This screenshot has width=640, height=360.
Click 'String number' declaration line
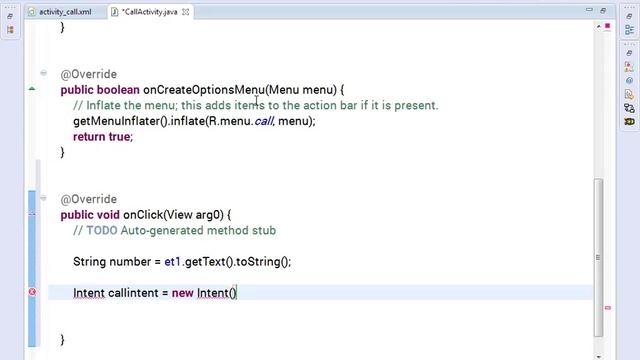tap(182, 262)
